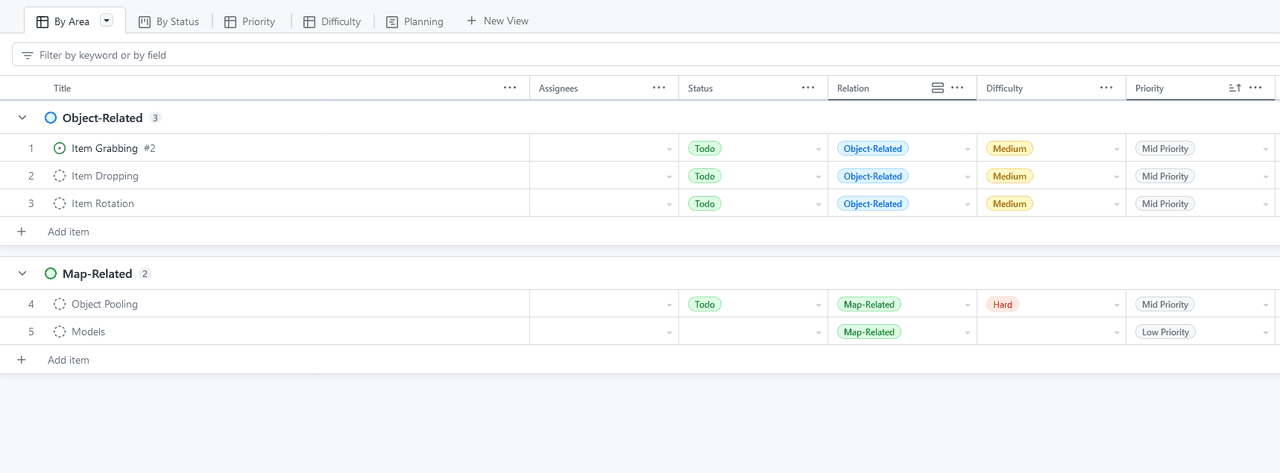The width and height of the screenshot is (1280, 473).
Task: Switch to the Planning tab
Action: (x=414, y=21)
